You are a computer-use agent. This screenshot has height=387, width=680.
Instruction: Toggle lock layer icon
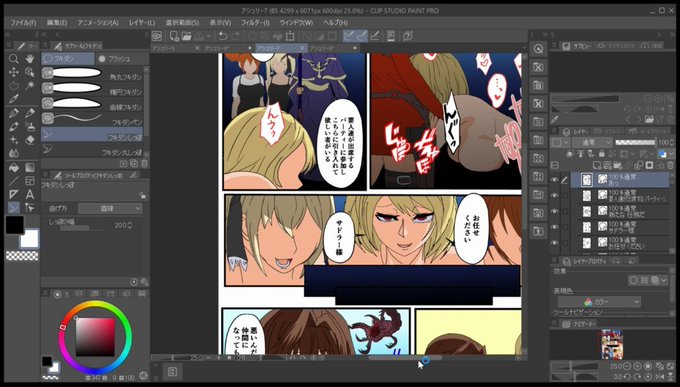[x=601, y=154]
